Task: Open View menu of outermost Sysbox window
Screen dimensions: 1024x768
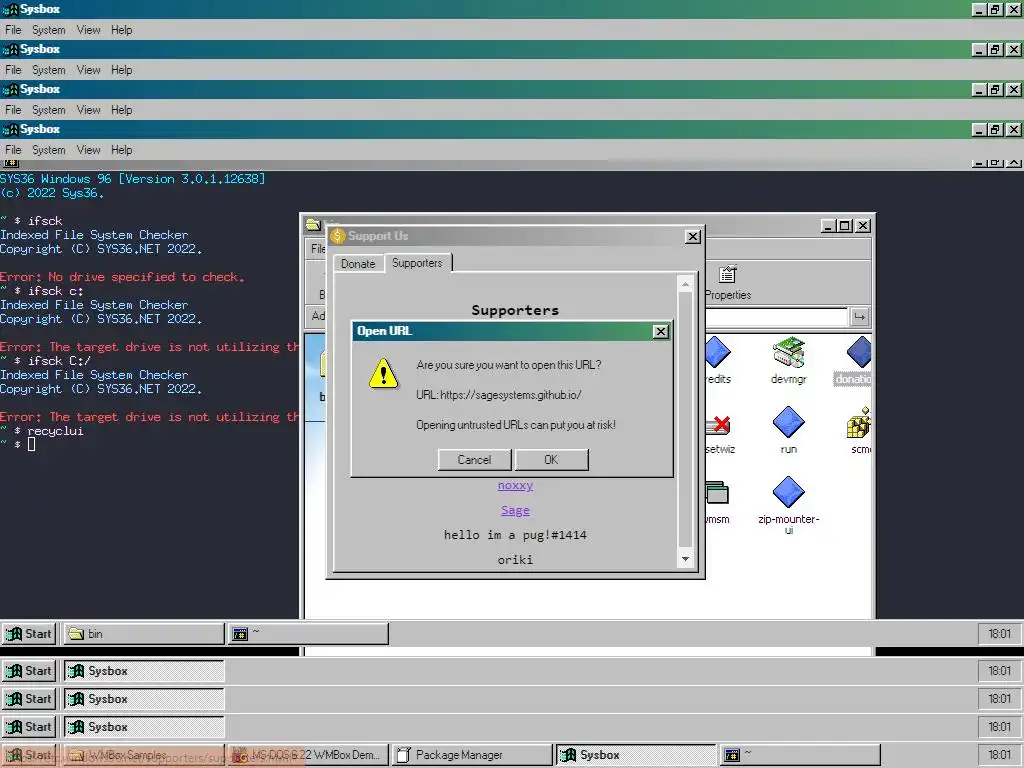Action: pyautogui.click(x=88, y=30)
